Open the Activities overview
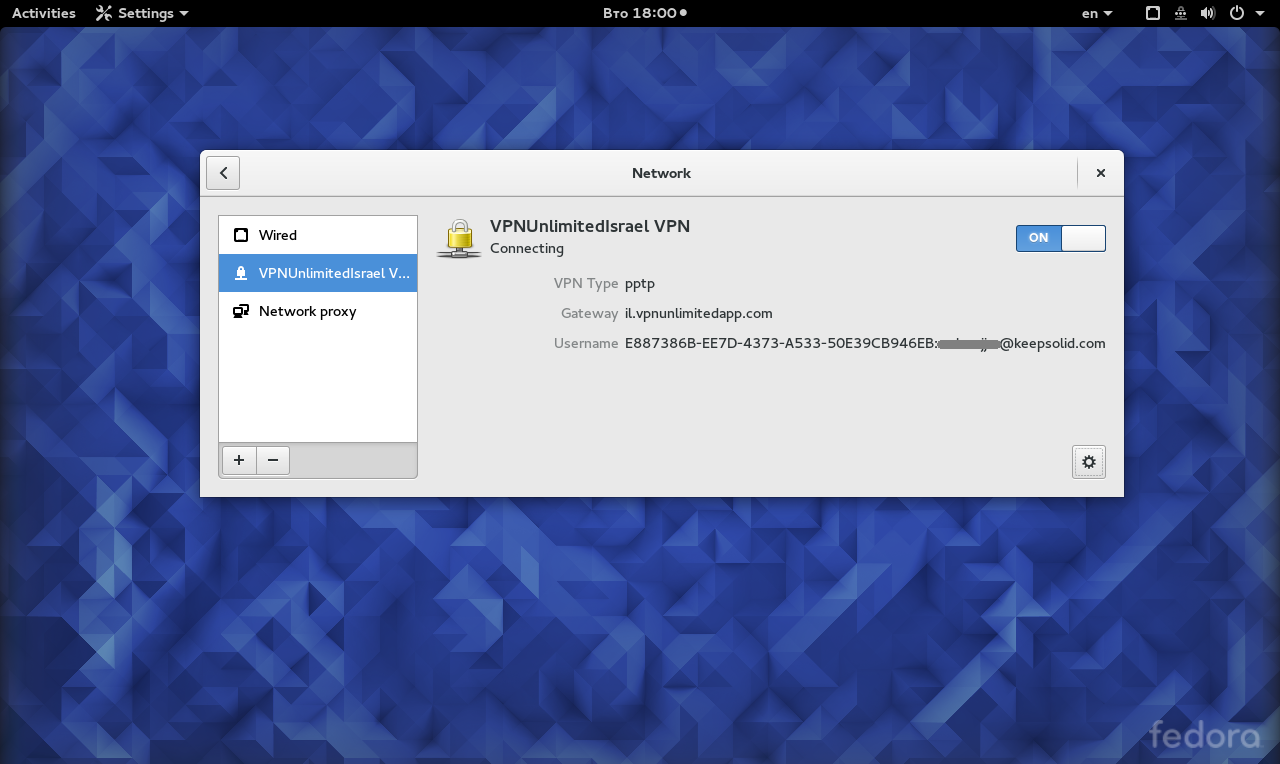The image size is (1280, 764). tap(44, 13)
